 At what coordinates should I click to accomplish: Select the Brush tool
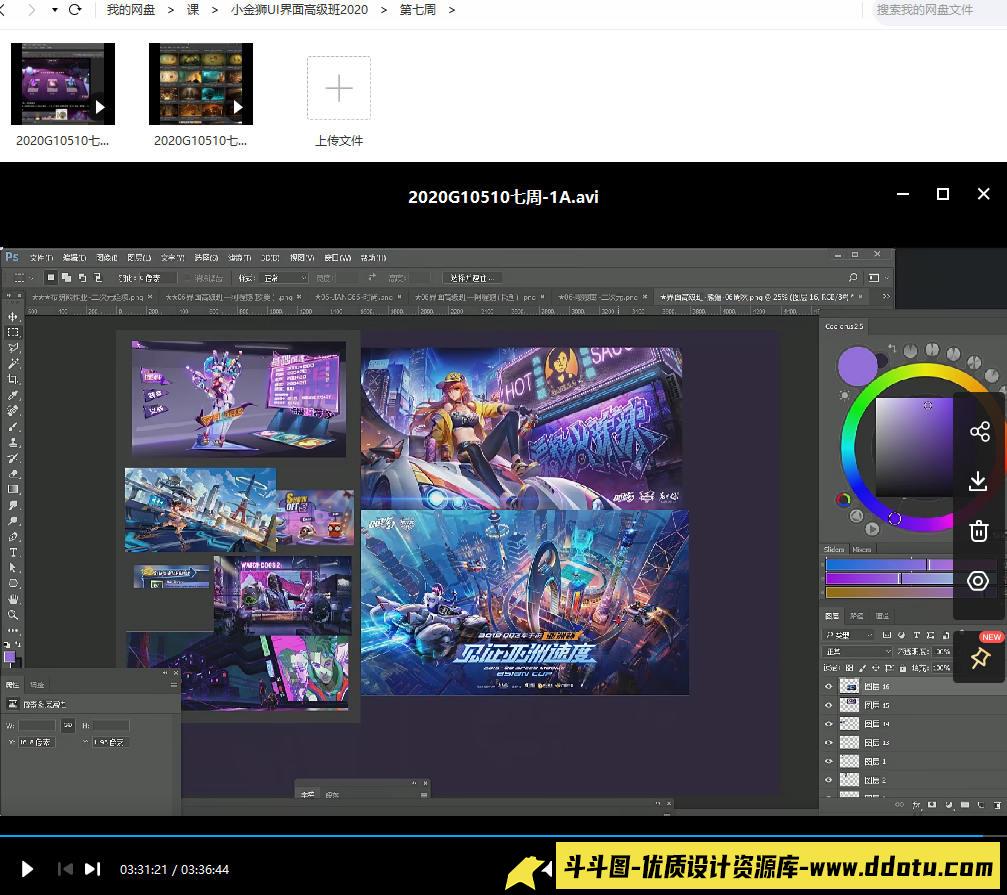pyautogui.click(x=13, y=426)
